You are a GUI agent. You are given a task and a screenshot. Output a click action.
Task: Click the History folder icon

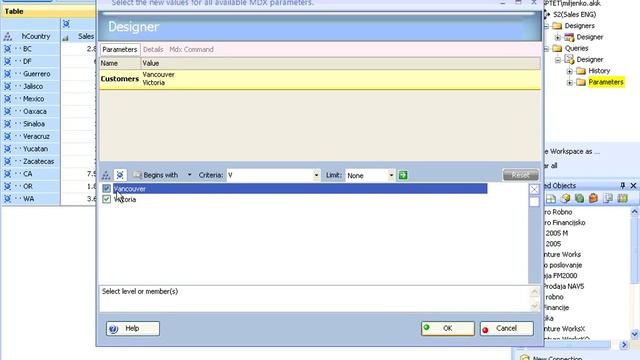(581, 71)
